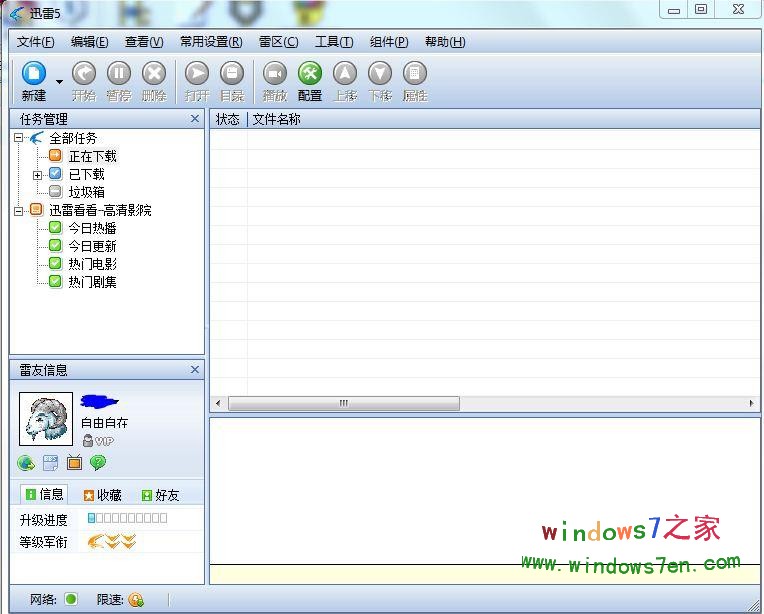Switch to the 好友 tab

[x=160, y=494]
